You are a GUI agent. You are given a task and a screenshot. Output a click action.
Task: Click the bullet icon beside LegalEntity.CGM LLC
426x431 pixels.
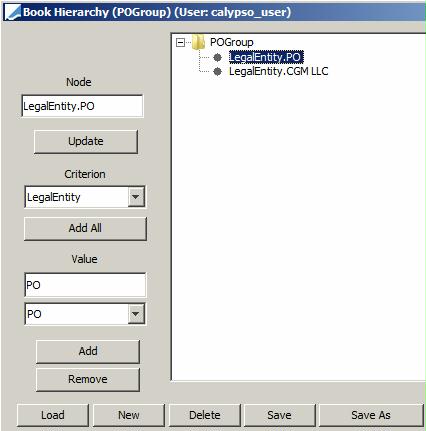217,71
